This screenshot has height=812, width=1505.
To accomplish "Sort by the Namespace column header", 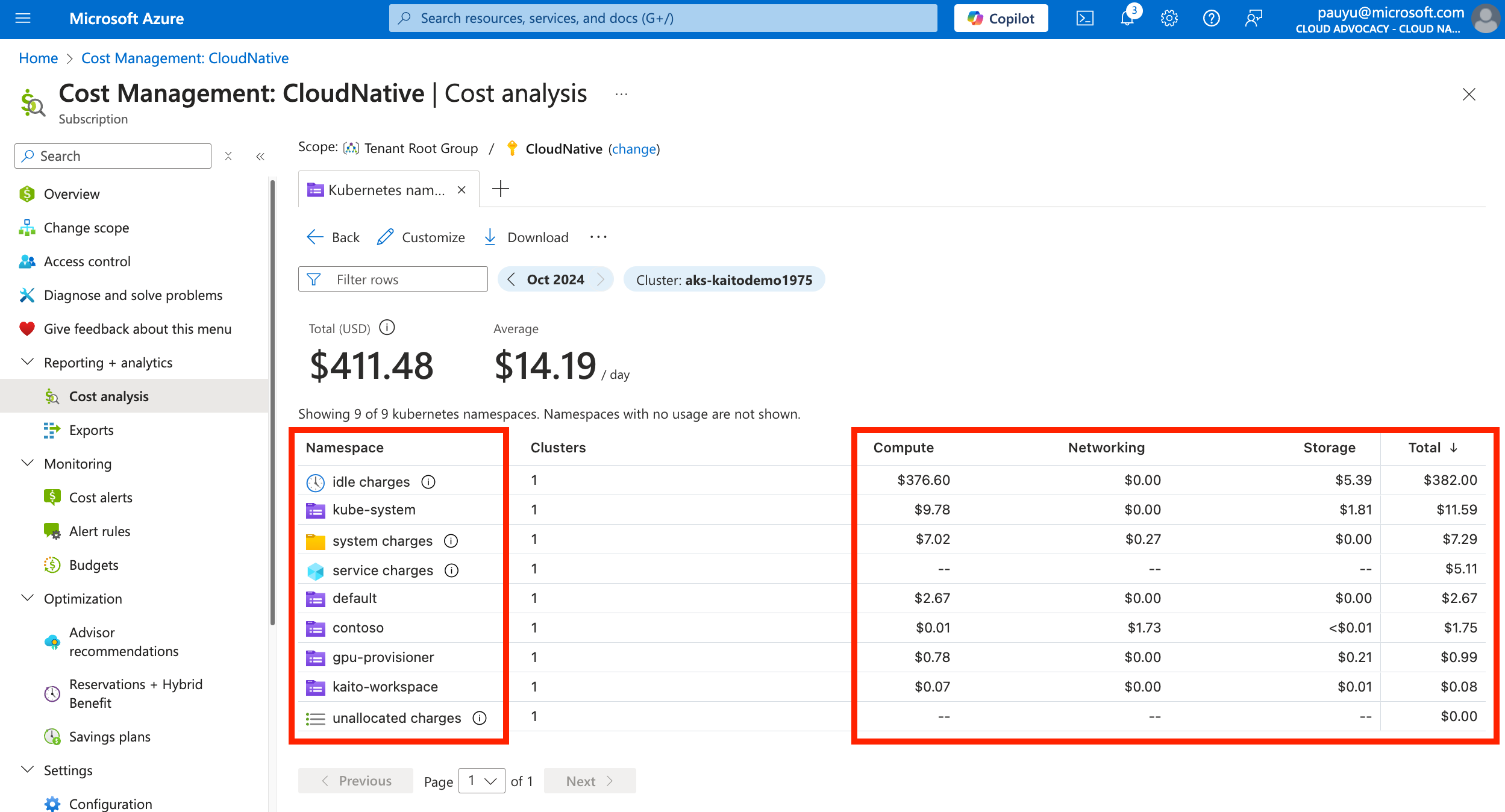I will pyautogui.click(x=345, y=448).
